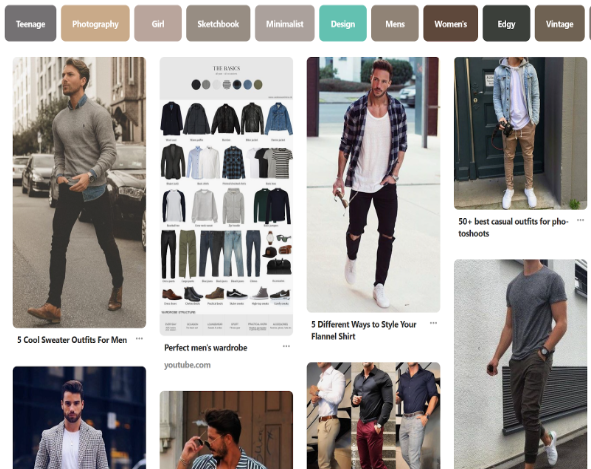The width and height of the screenshot is (591, 469).
Task: Select the Mens filter chip
Action: tap(395, 23)
